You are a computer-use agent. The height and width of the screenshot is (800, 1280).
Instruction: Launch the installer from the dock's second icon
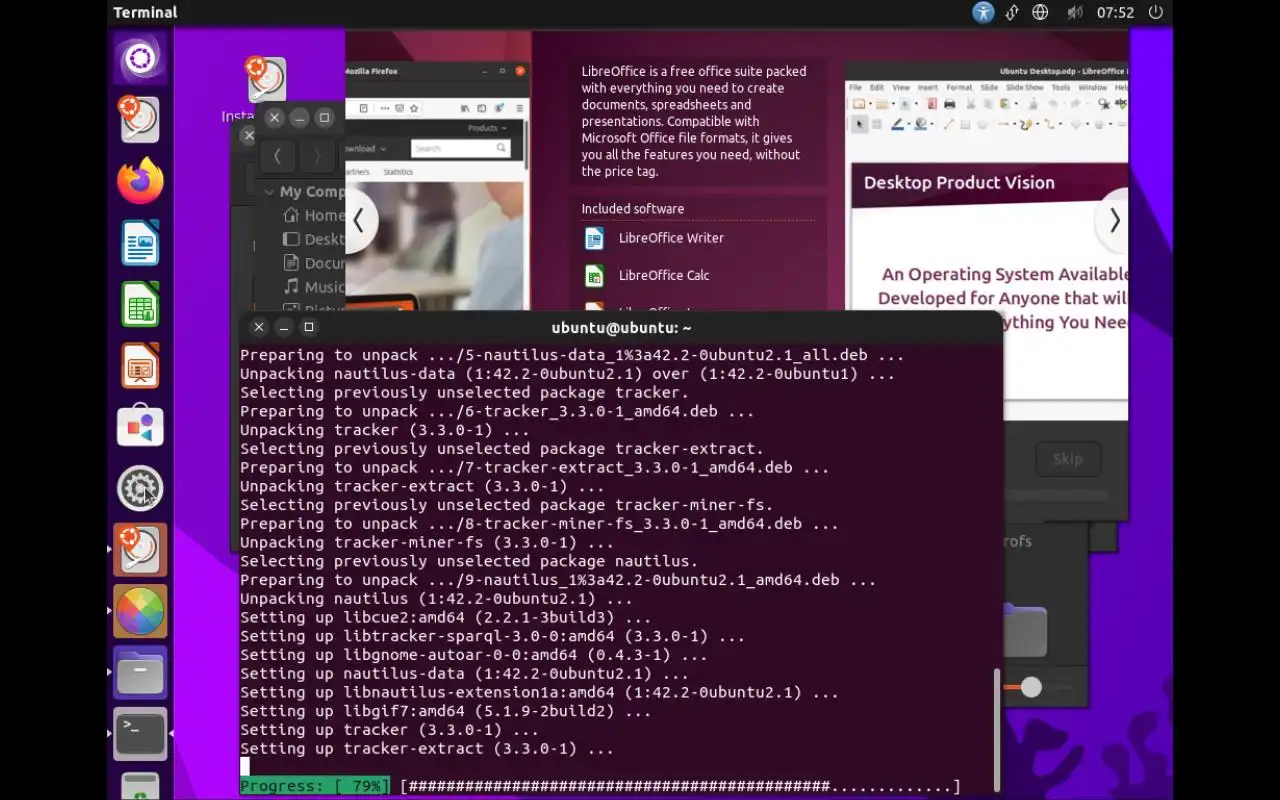tap(140, 120)
